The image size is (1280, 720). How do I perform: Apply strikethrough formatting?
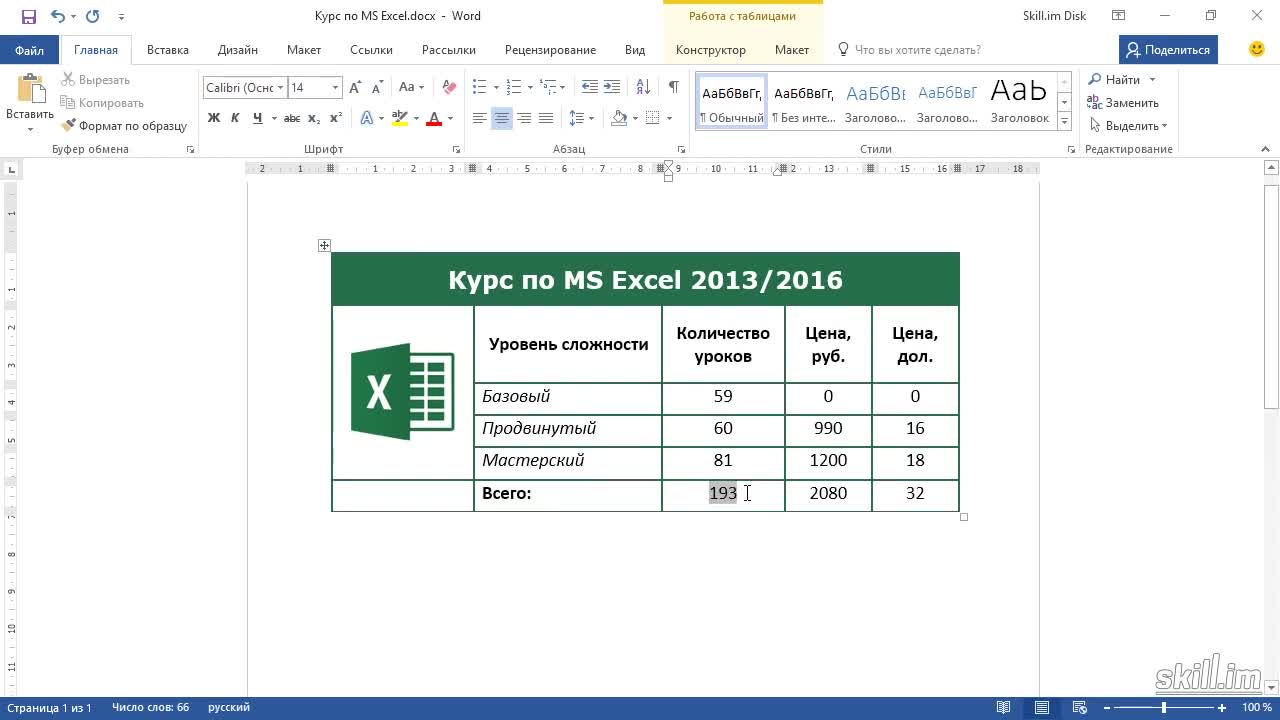point(291,118)
